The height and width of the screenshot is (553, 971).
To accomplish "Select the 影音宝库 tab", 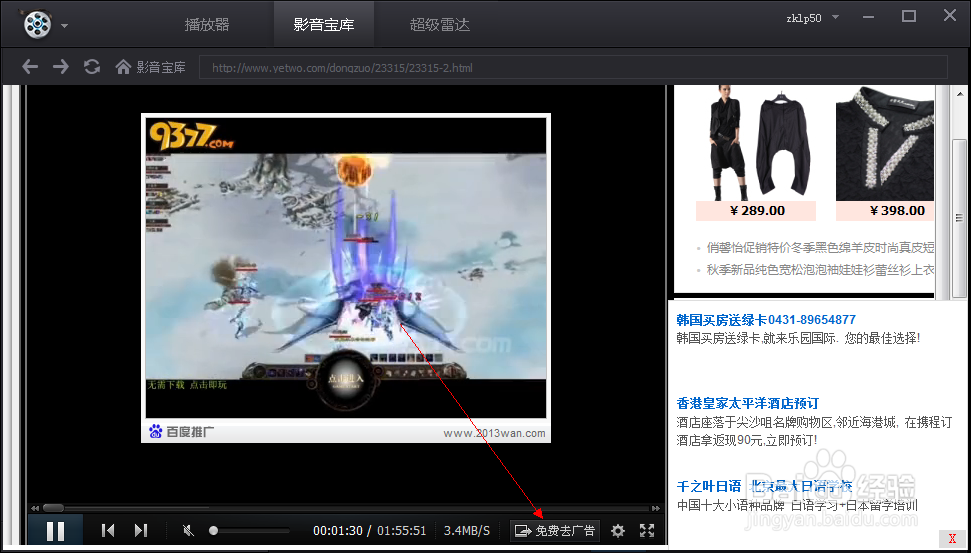I will tap(324, 25).
